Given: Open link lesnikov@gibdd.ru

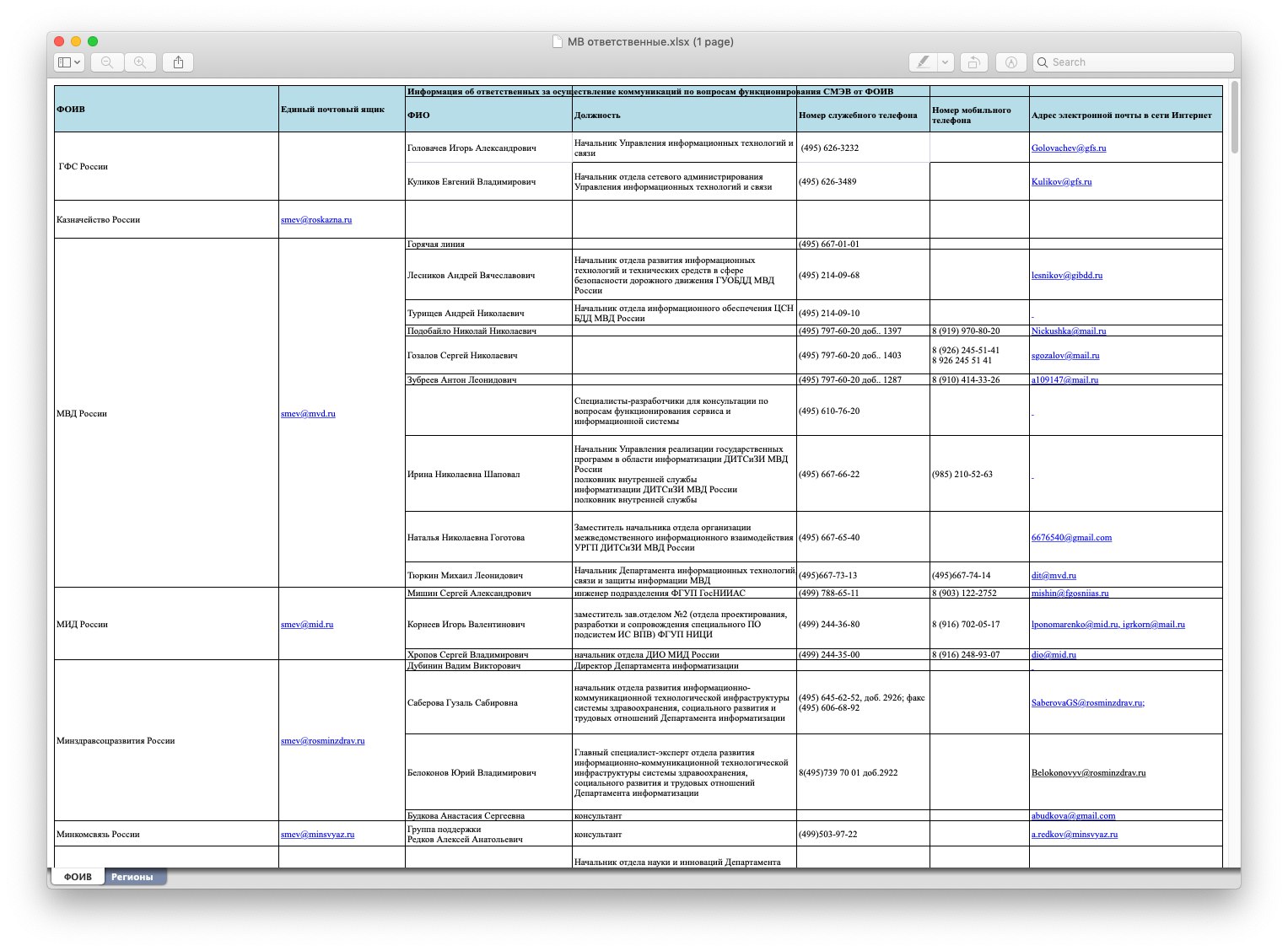Looking at the screenshot, I should (x=1067, y=275).
